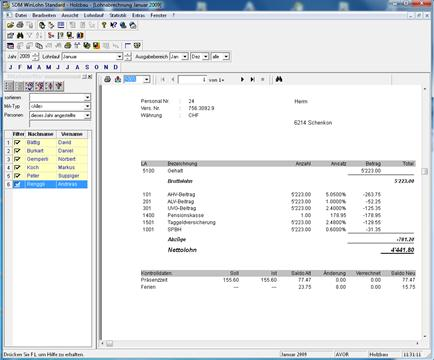434x360 pixels.
Task: Click the printer icon in top toolbar
Action: [x=20, y=25]
